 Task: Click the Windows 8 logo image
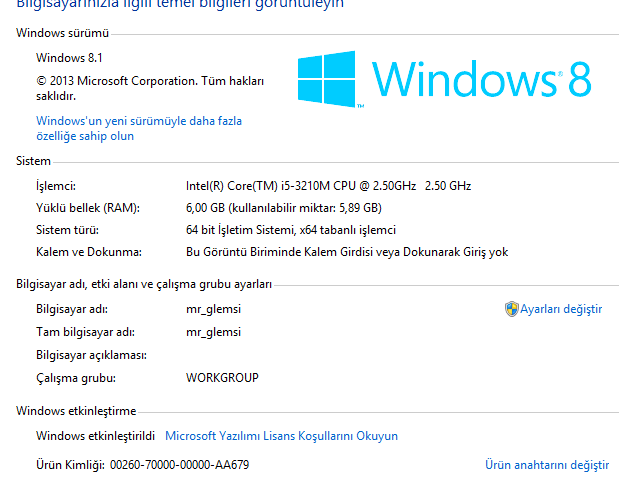pos(444,79)
